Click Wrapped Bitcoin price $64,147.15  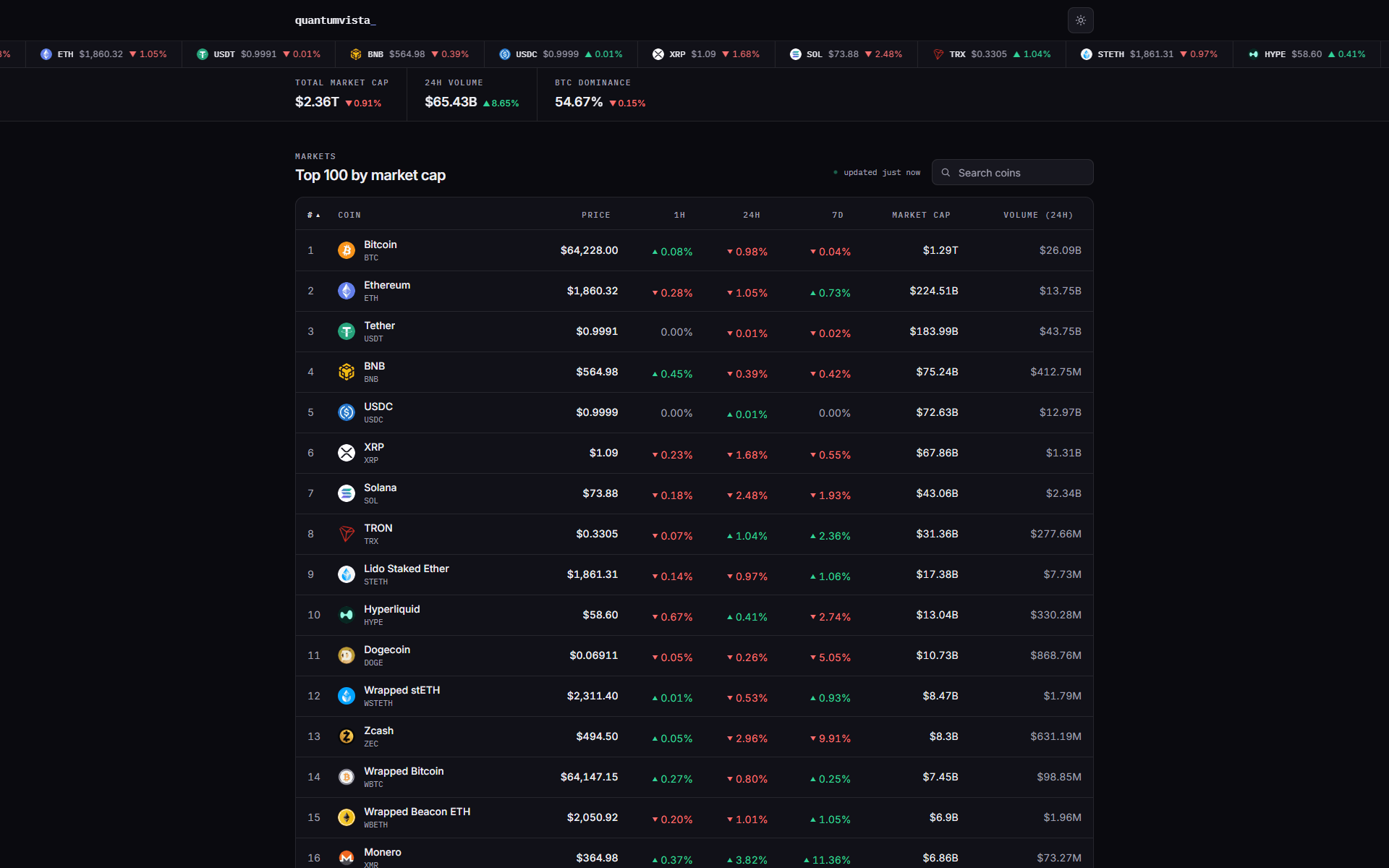tap(589, 777)
